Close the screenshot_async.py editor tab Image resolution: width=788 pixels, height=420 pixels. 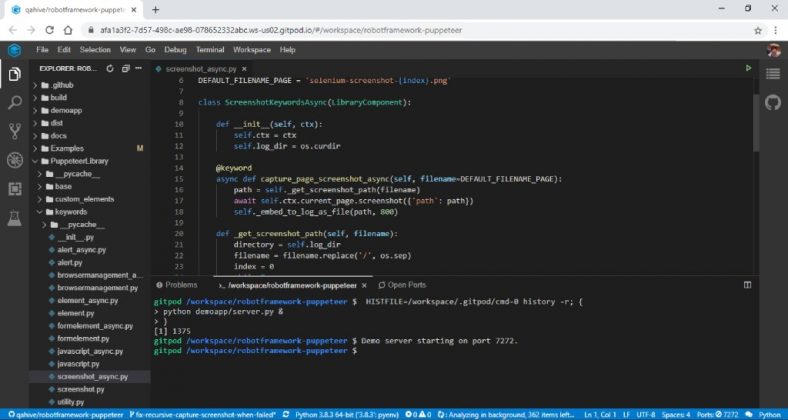(x=244, y=69)
